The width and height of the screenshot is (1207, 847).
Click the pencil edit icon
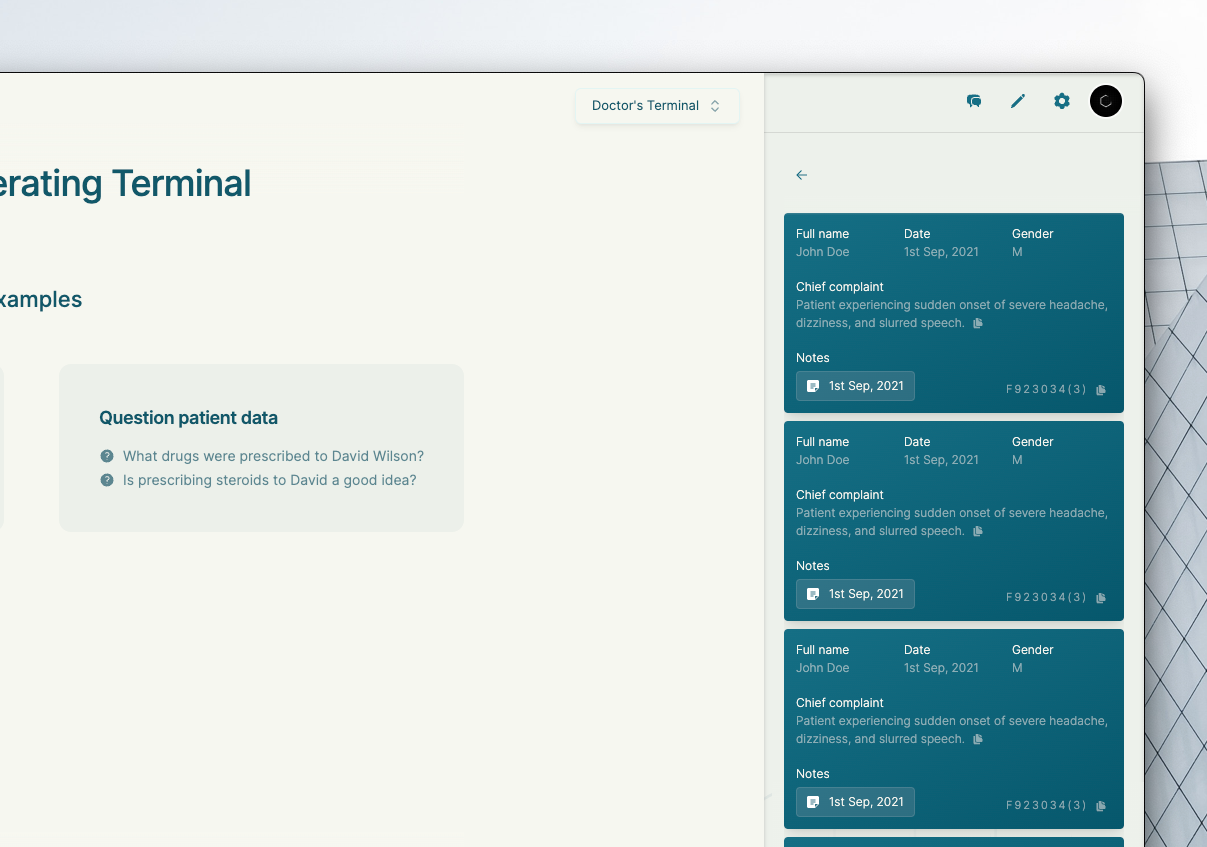(x=1018, y=101)
